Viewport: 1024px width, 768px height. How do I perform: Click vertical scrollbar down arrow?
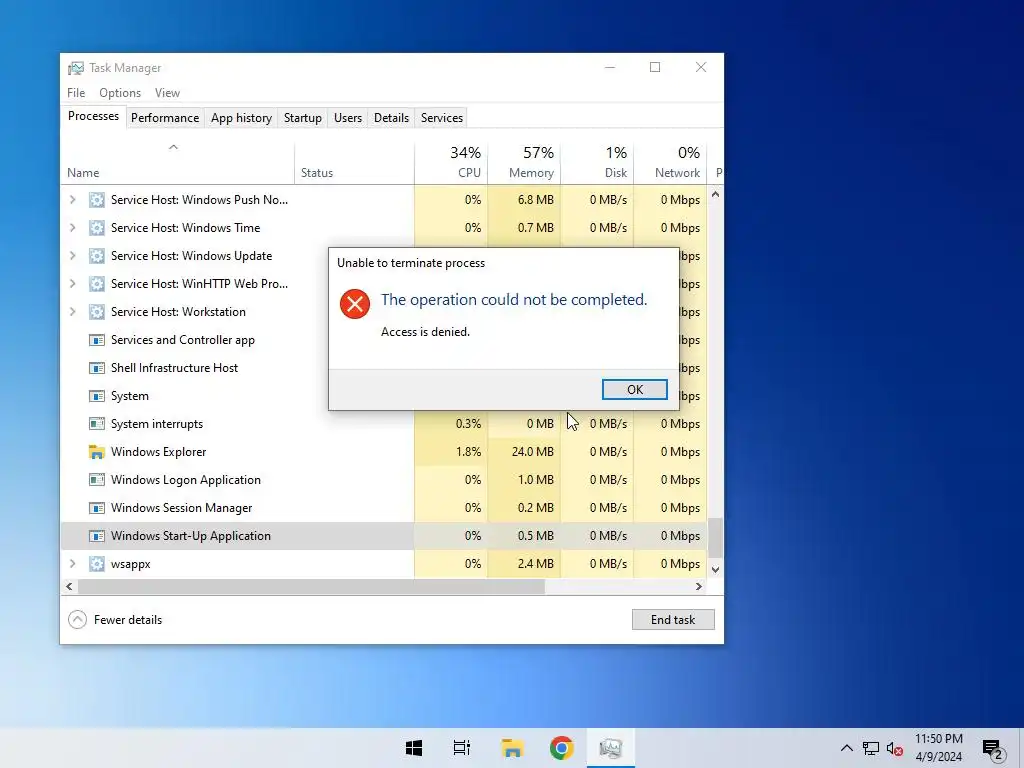tap(715, 569)
